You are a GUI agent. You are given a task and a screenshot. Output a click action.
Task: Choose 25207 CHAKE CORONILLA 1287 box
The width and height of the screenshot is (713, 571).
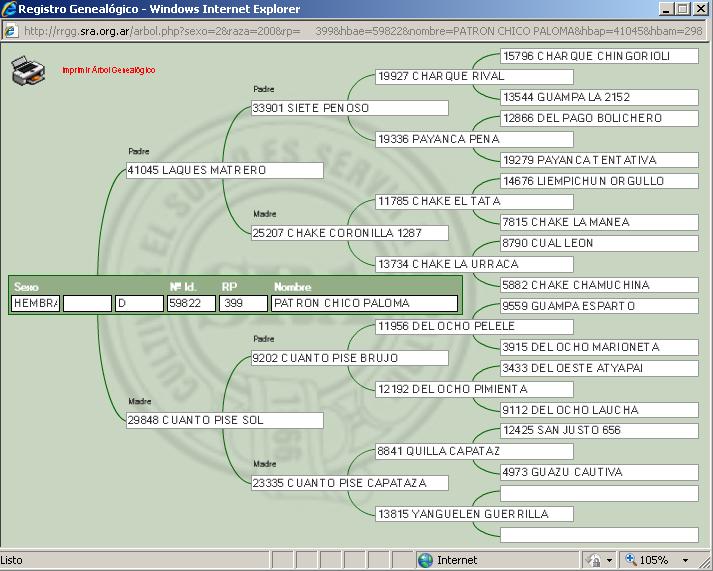point(349,233)
